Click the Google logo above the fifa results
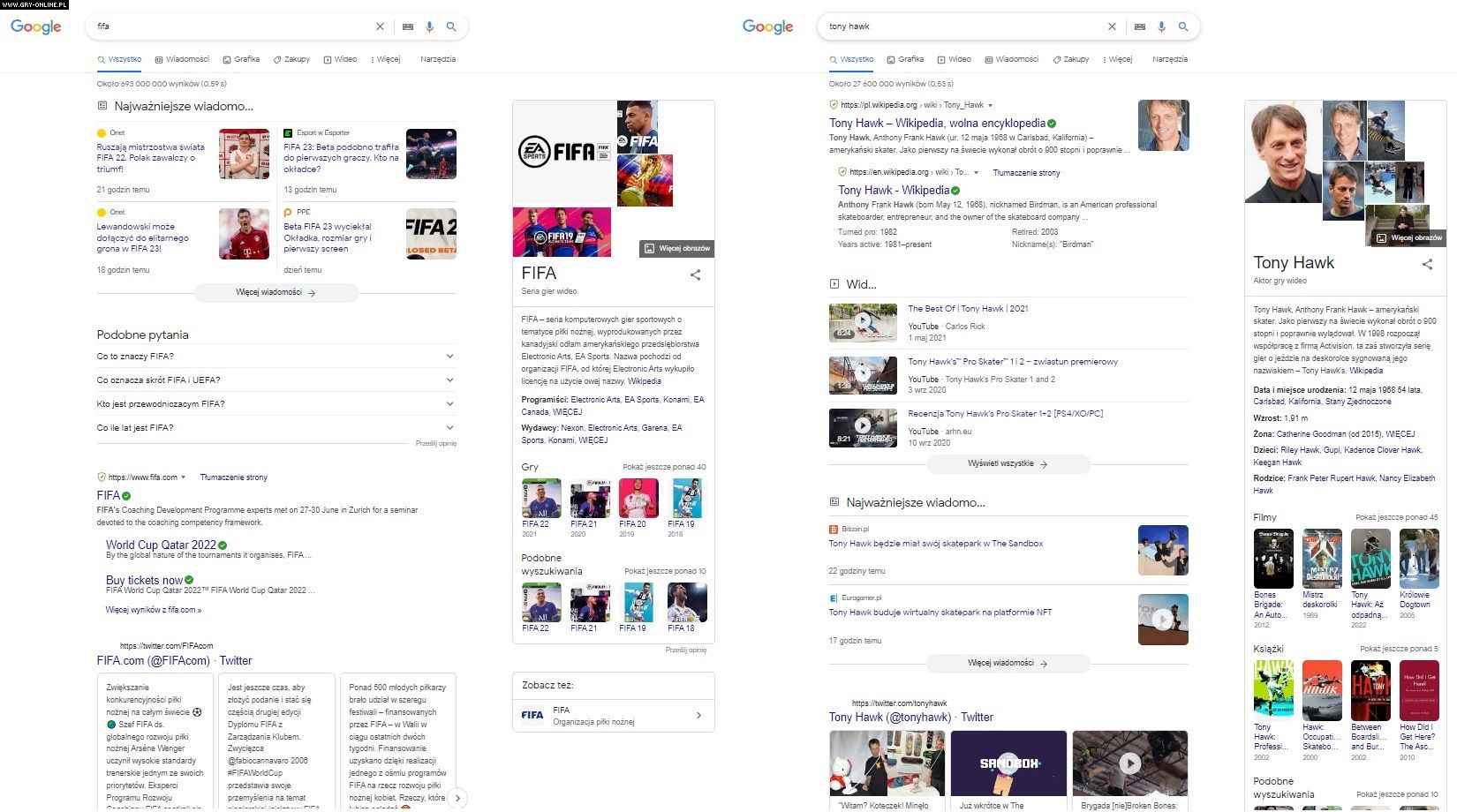 (x=36, y=26)
